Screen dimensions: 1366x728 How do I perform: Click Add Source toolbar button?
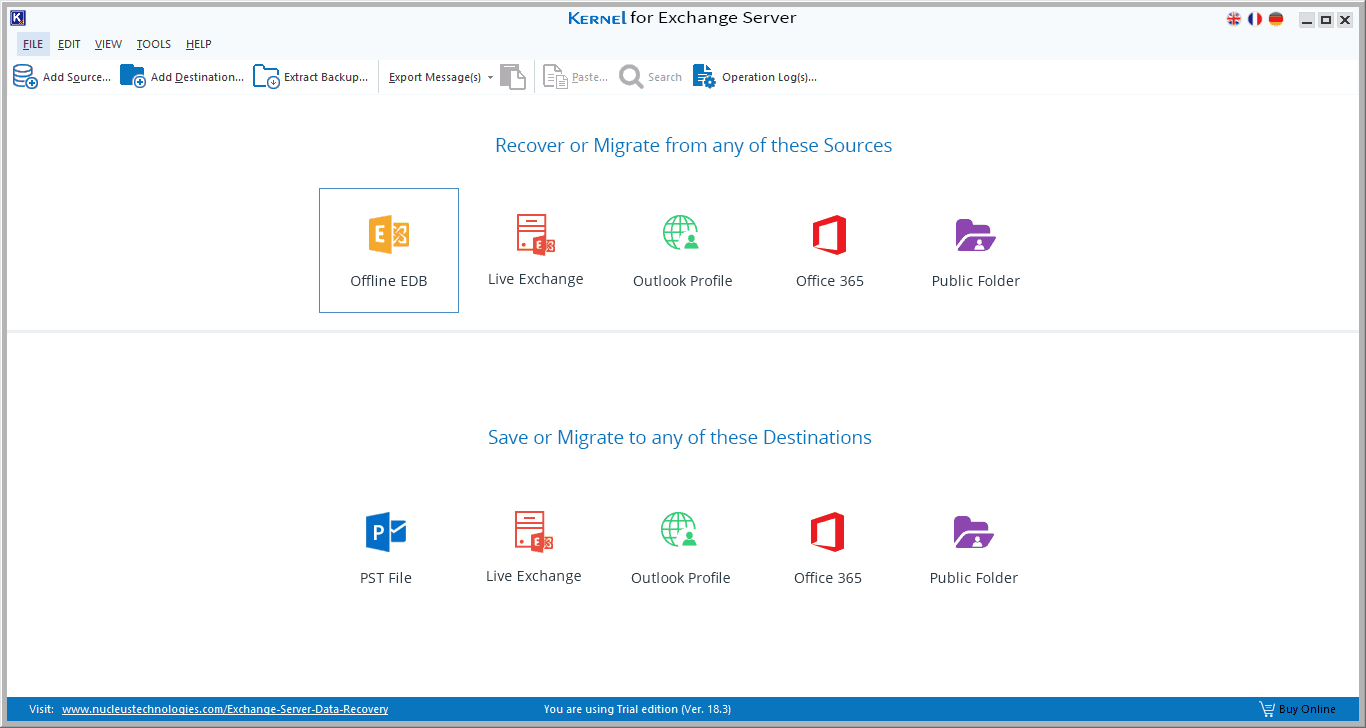pos(62,77)
